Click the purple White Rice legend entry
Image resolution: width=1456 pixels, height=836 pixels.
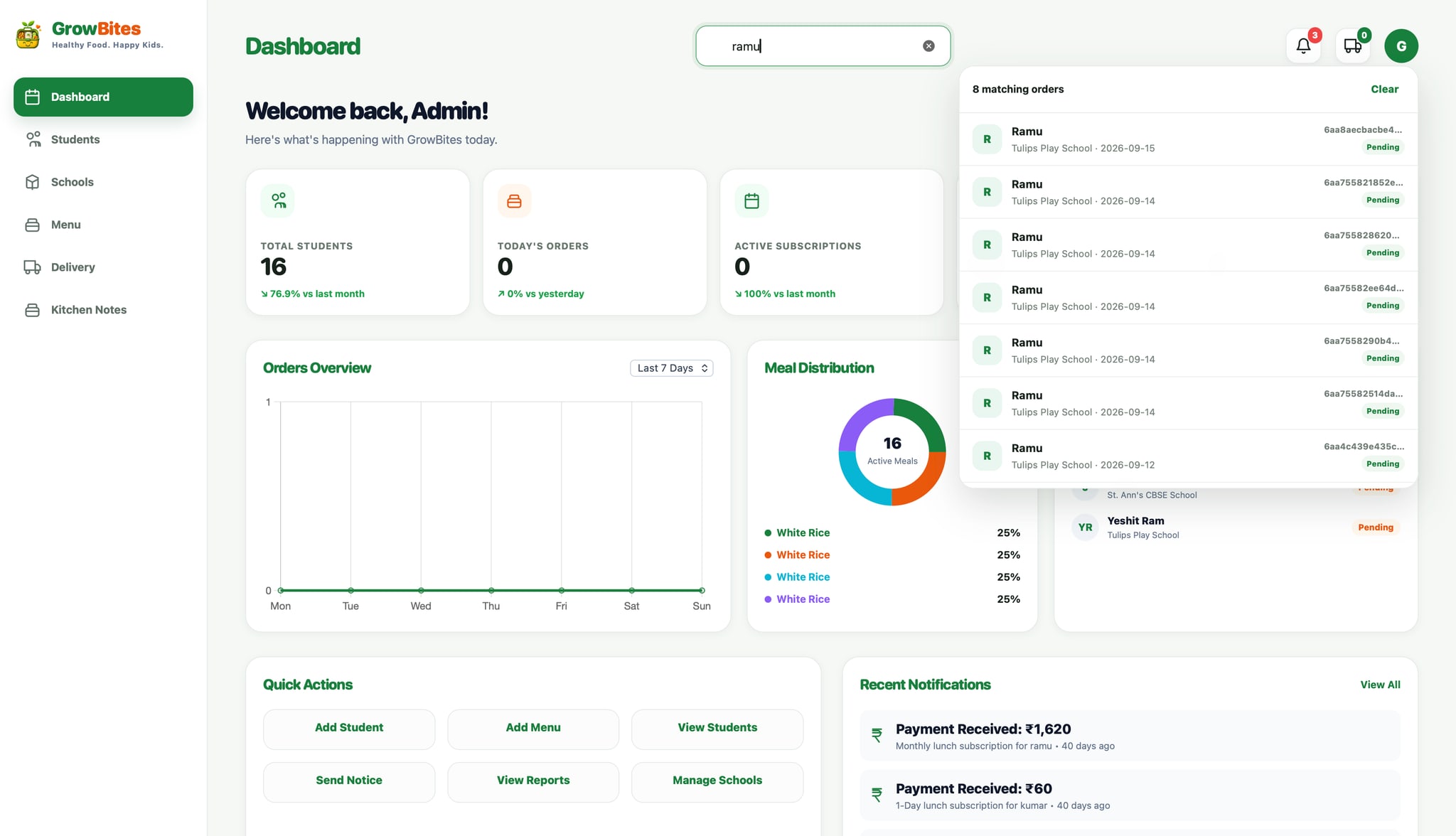(x=797, y=599)
